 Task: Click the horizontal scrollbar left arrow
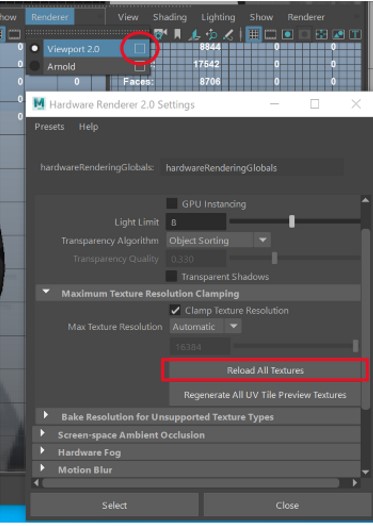[x=37, y=483]
